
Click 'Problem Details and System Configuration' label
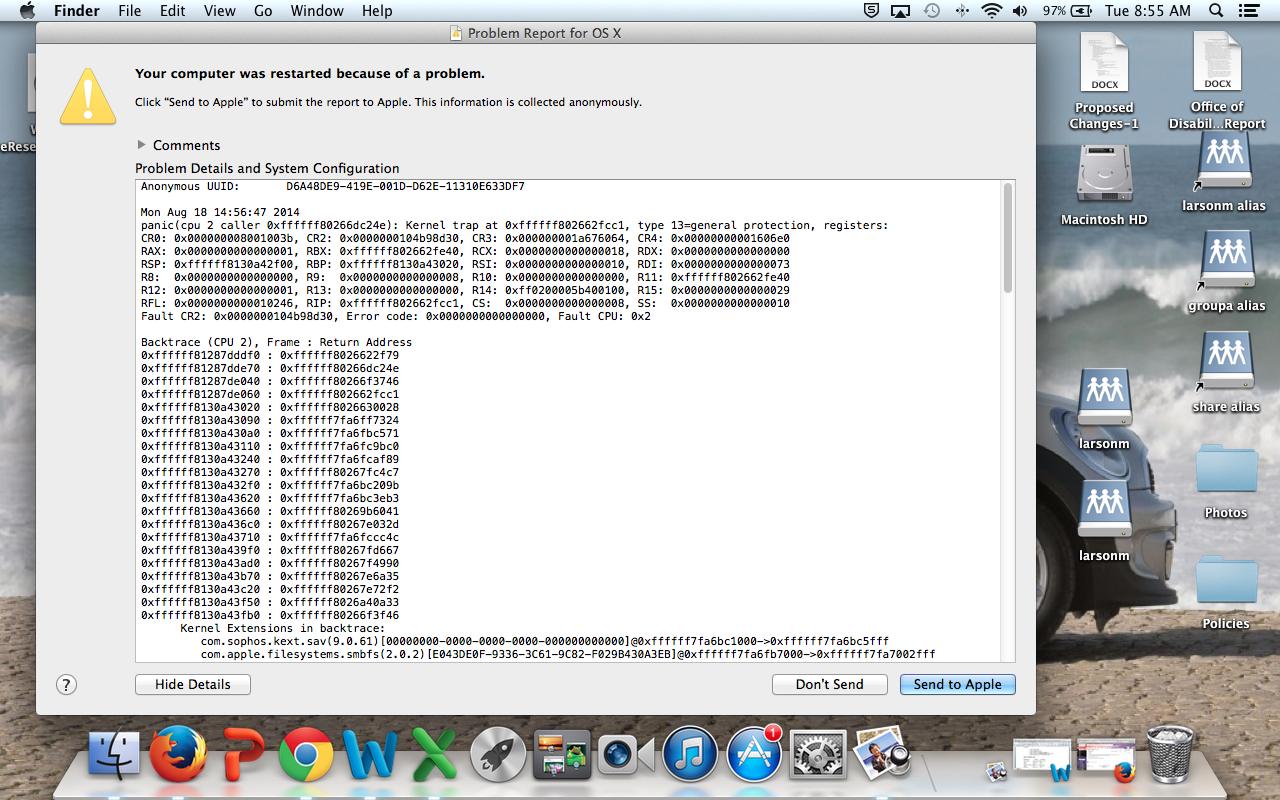(267, 168)
